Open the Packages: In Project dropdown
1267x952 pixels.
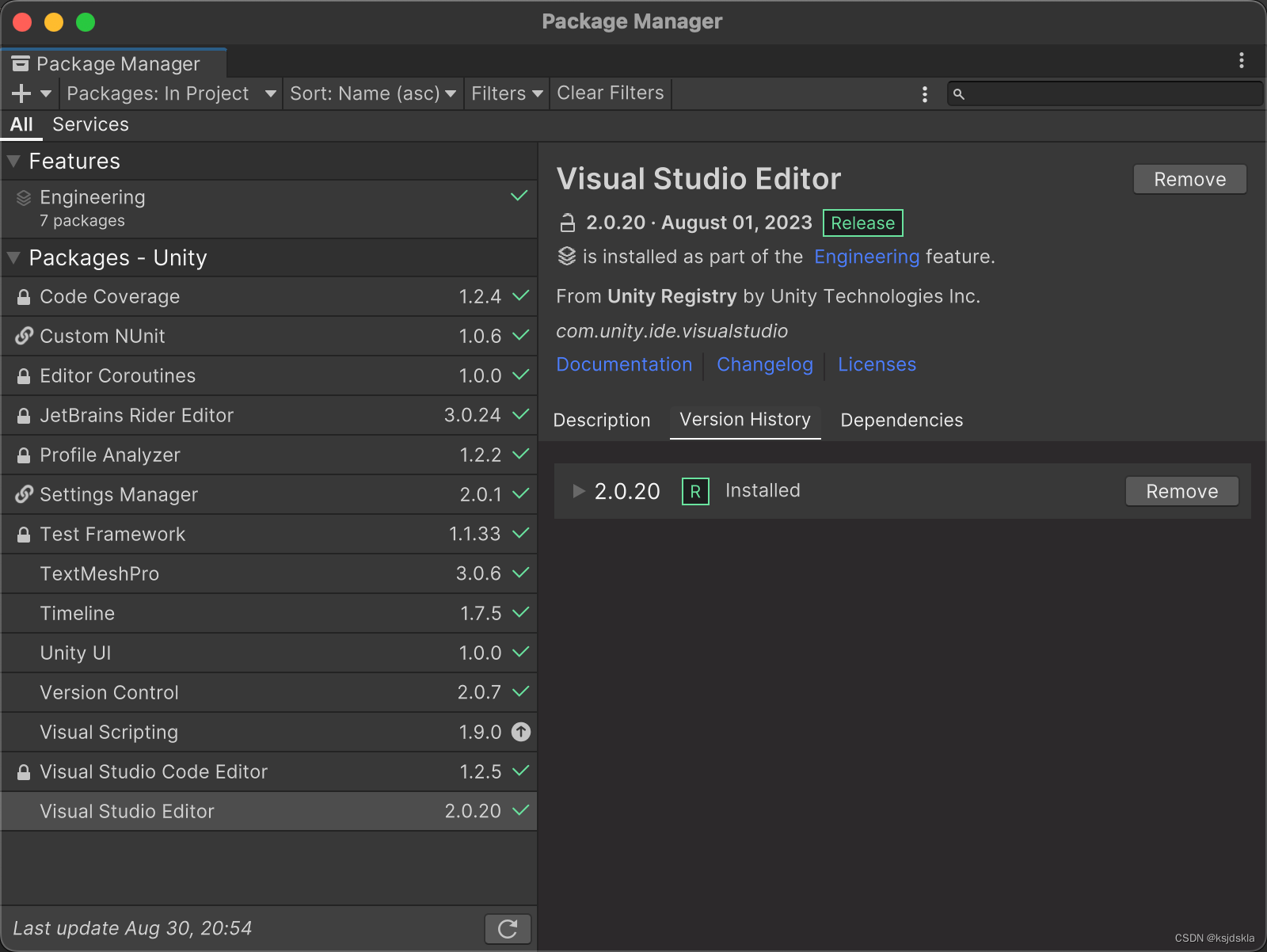click(171, 93)
